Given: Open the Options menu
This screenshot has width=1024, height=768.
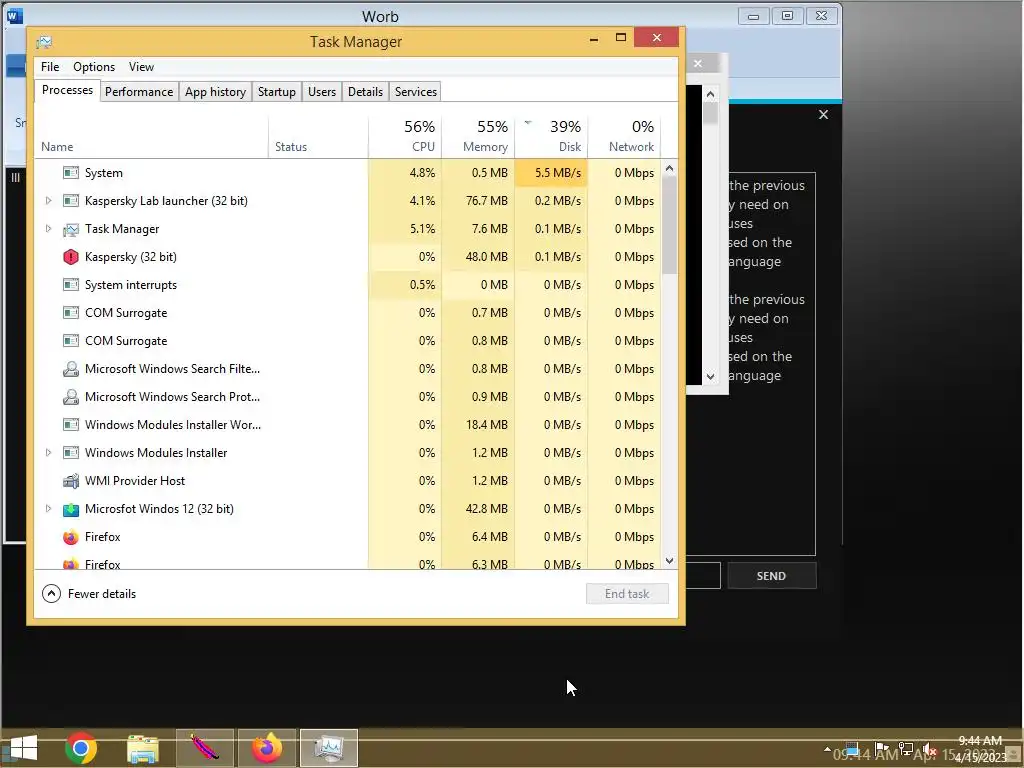Looking at the screenshot, I should pos(94,67).
